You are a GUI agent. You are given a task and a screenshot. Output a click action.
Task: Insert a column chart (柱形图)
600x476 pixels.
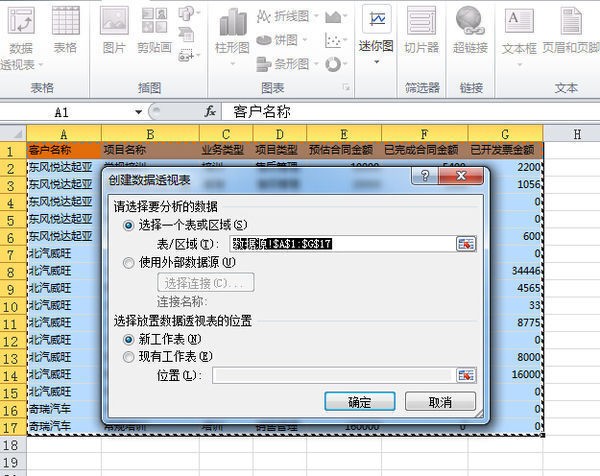point(231,30)
